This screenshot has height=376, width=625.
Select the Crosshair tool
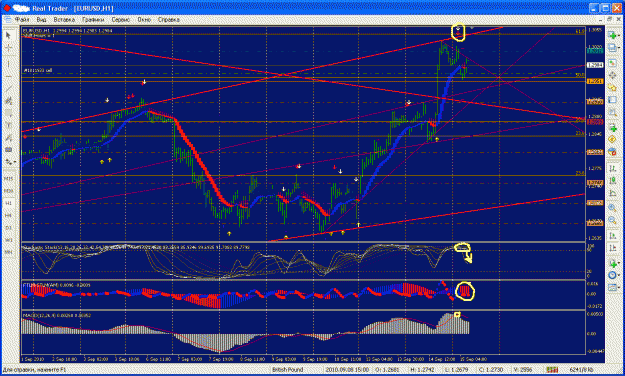pyautogui.click(x=8, y=48)
